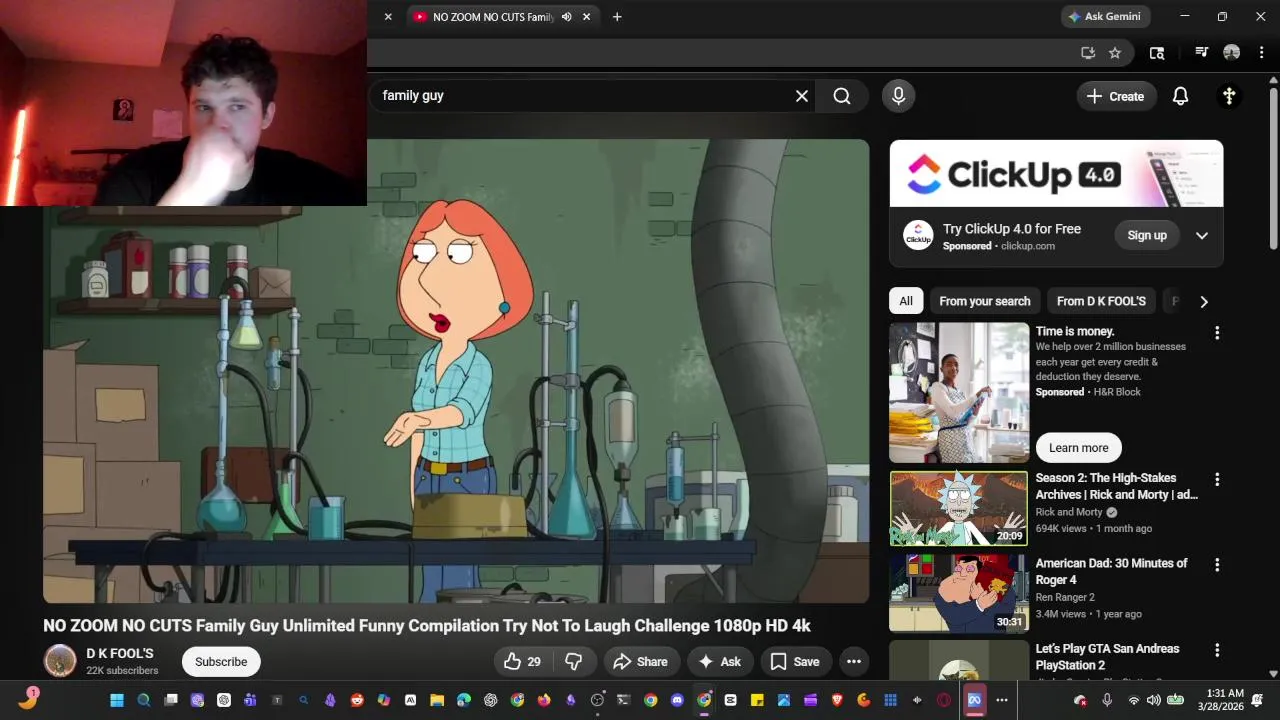The width and height of the screenshot is (1280, 720).
Task: Open American Dad Roger thumbnail
Action: tap(959, 593)
